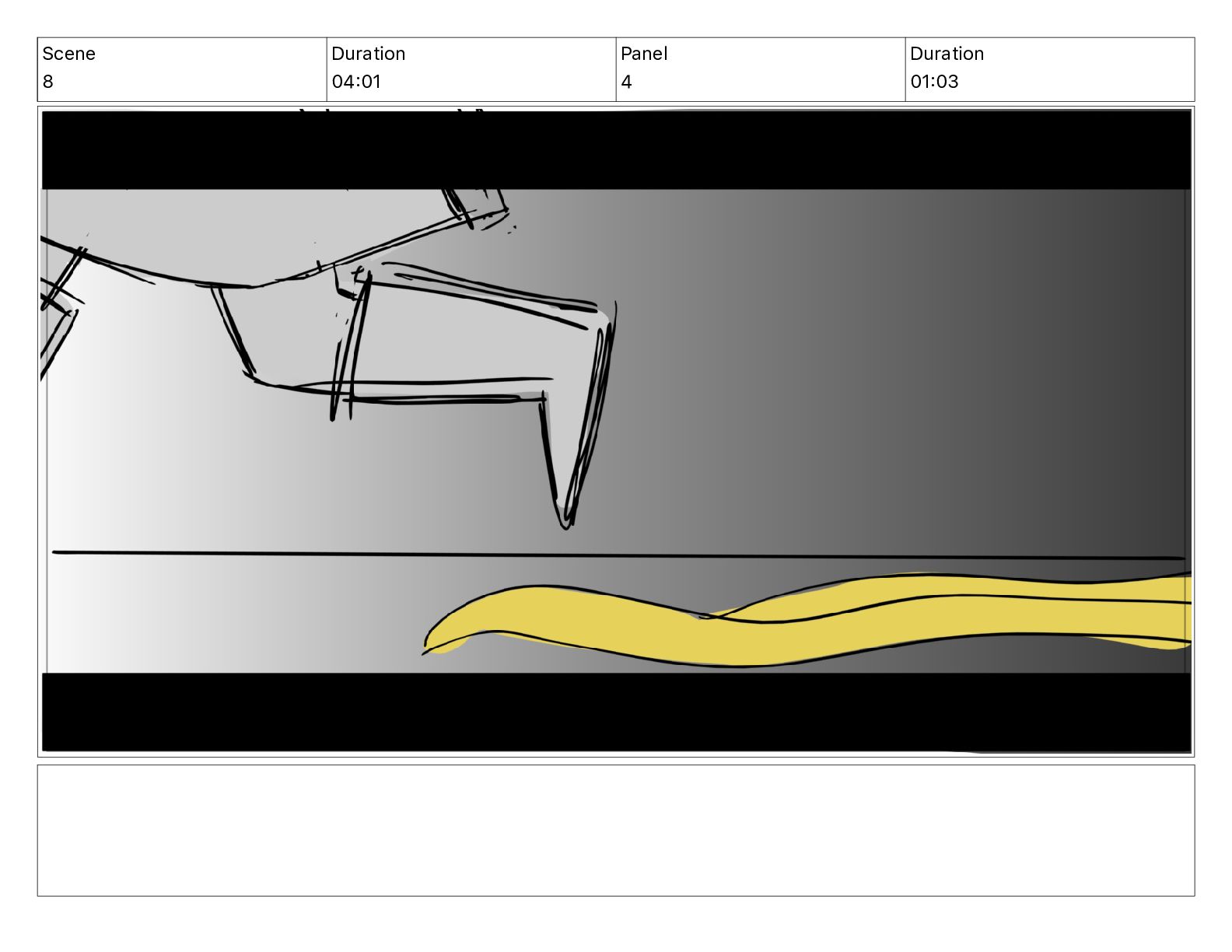The height and width of the screenshot is (952, 1232).
Task: Click the "Panel" header label
Action: point(644,54)
